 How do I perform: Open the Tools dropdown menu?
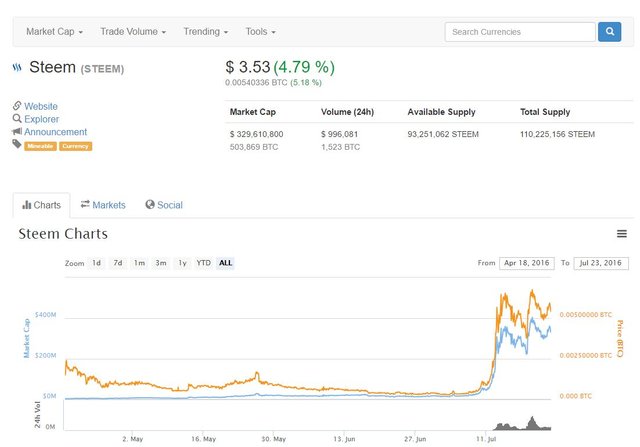[x=260, y=32]
